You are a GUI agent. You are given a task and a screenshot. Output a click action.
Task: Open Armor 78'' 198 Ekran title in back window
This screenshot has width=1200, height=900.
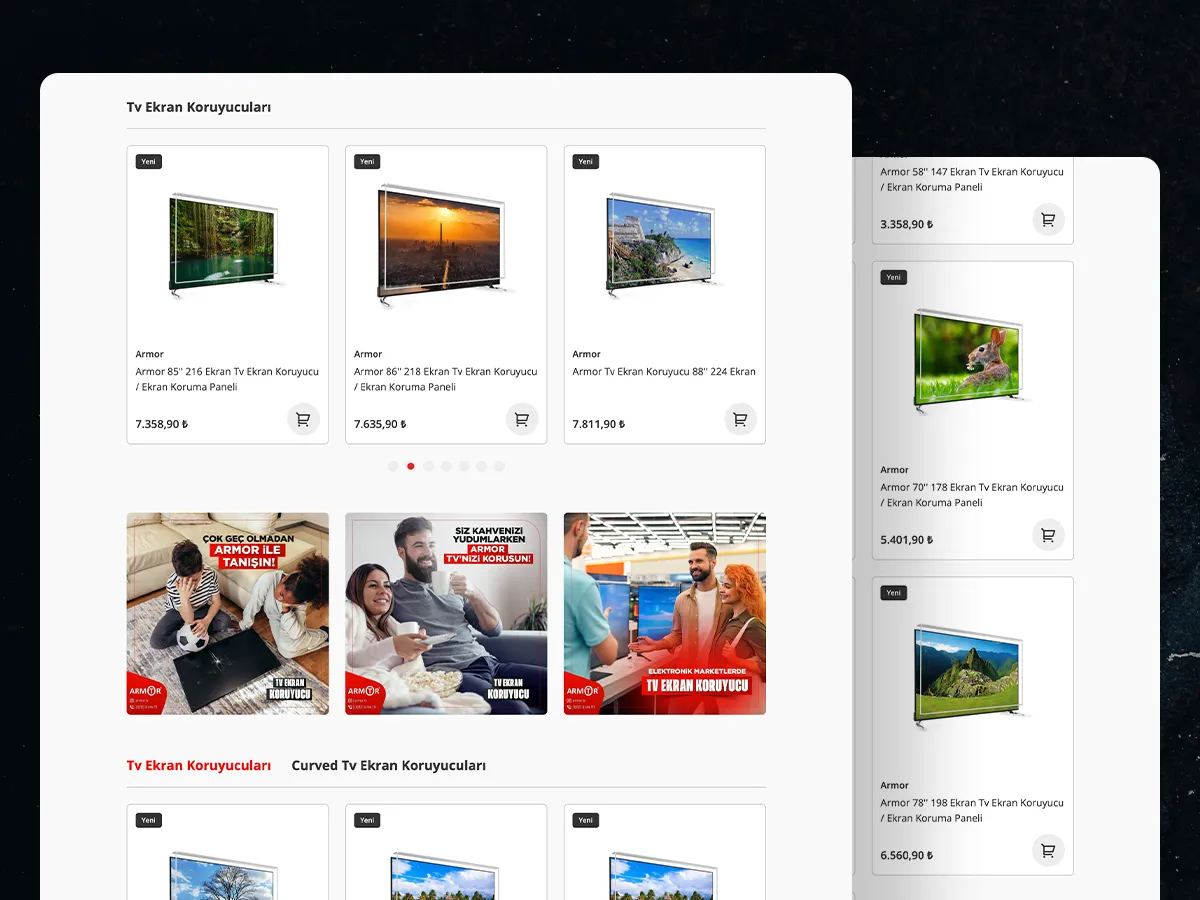pos(972,810)
